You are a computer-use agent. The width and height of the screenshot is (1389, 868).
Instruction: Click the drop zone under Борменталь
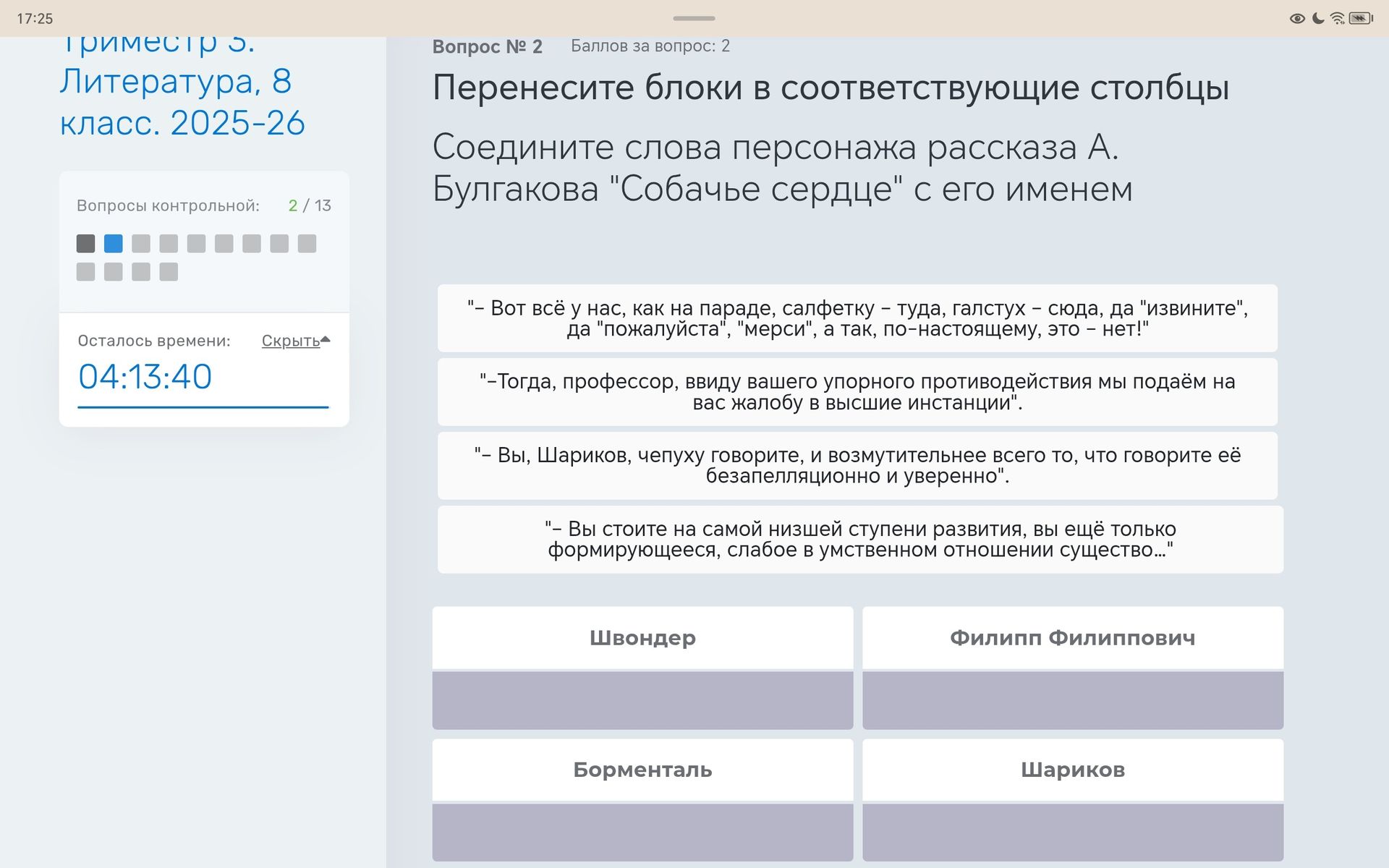[x=642, y=832]
